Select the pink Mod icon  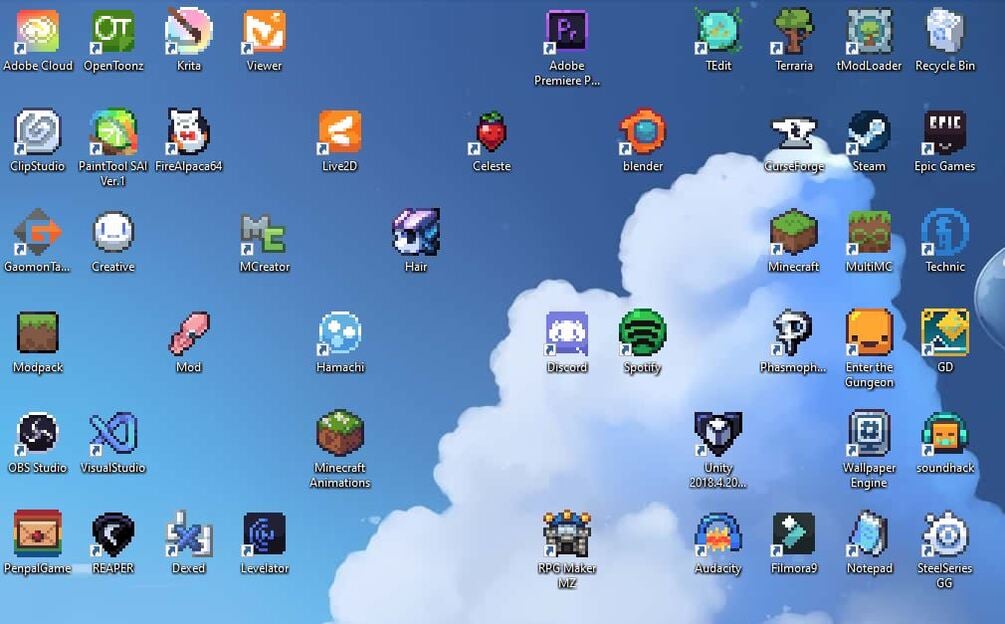coord(188,333)
